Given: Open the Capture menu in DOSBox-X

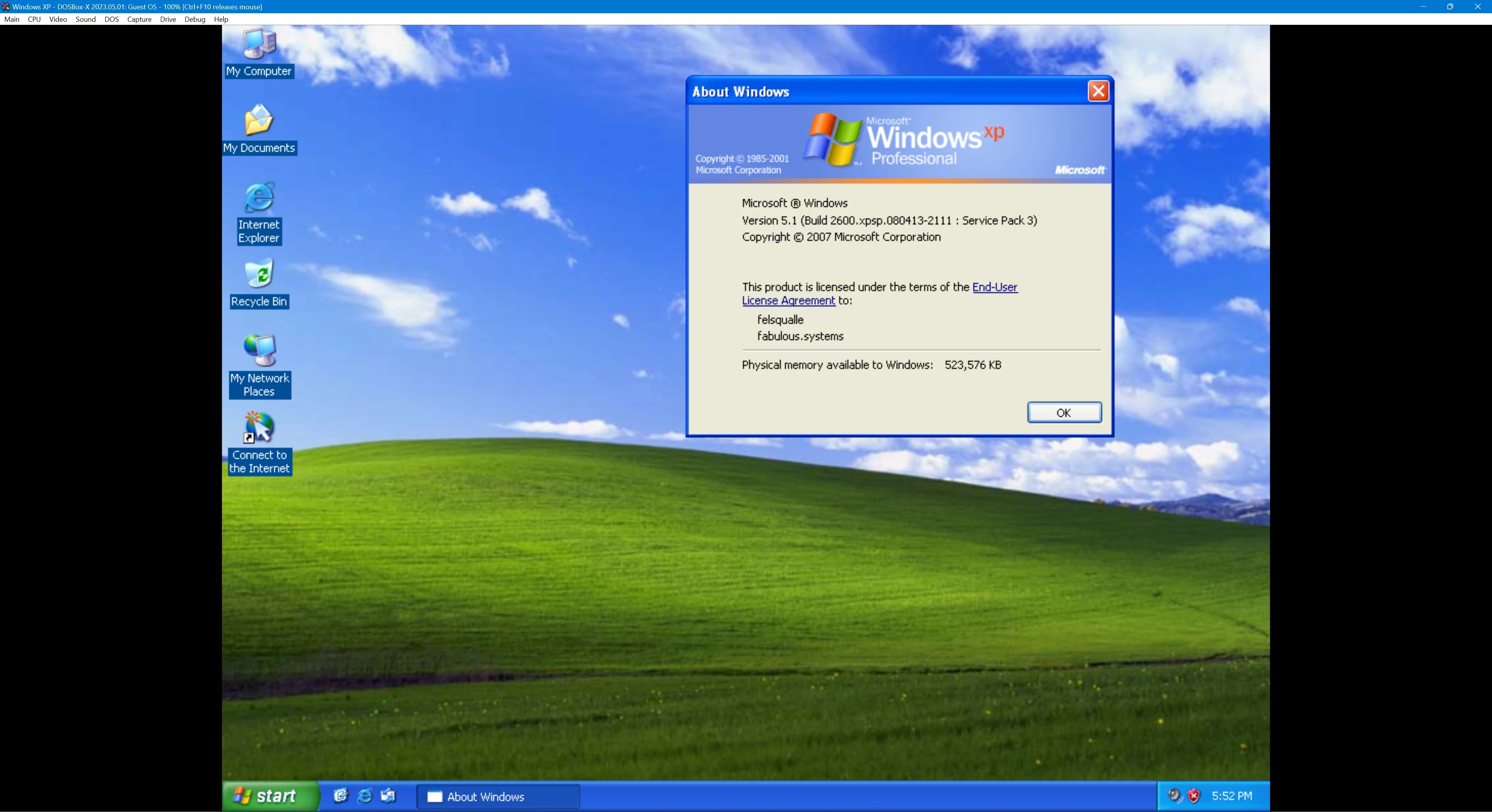Looking at the screenshot, I should [x=139, y=19].
